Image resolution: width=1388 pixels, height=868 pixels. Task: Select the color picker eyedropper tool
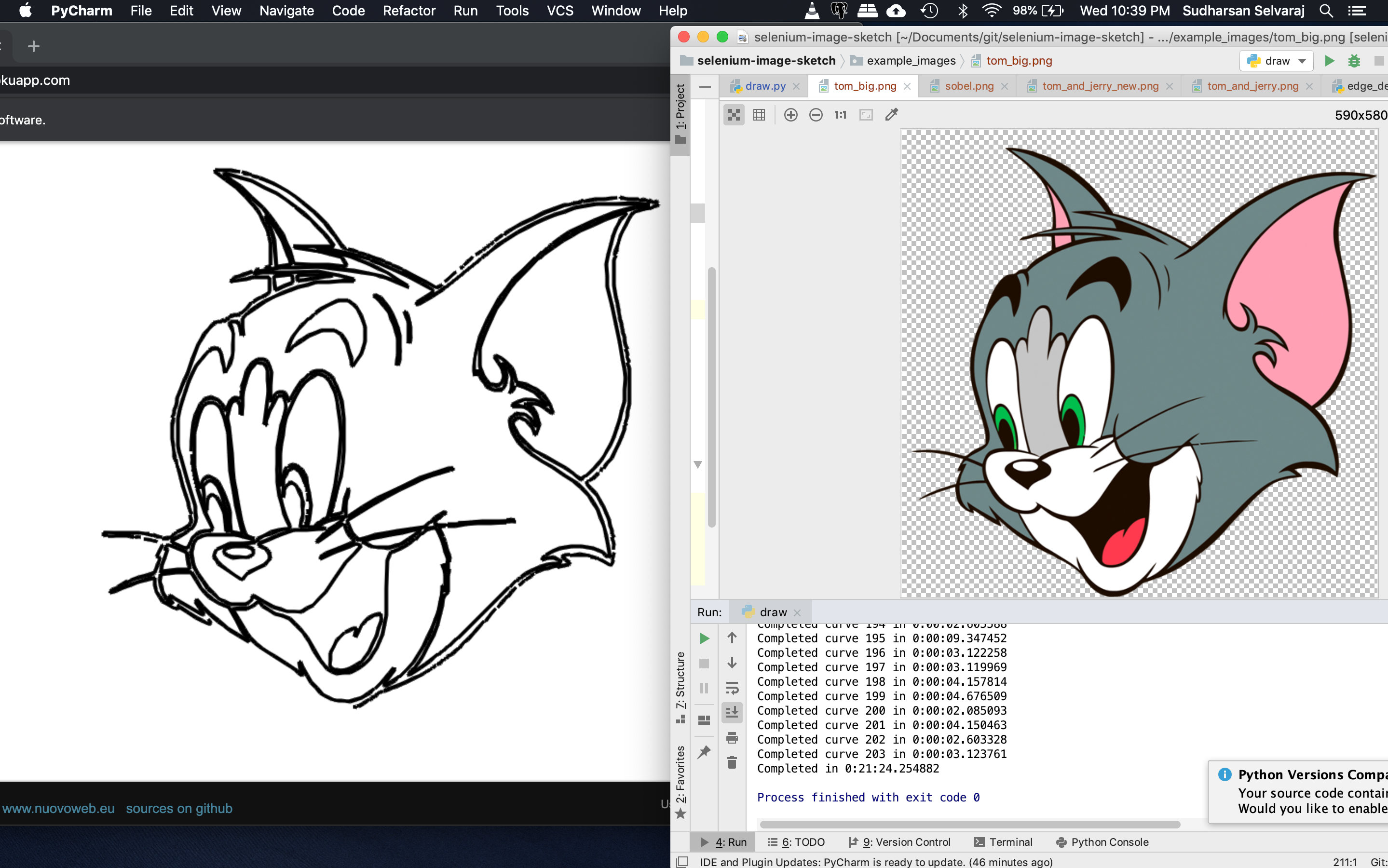[891, 115]
